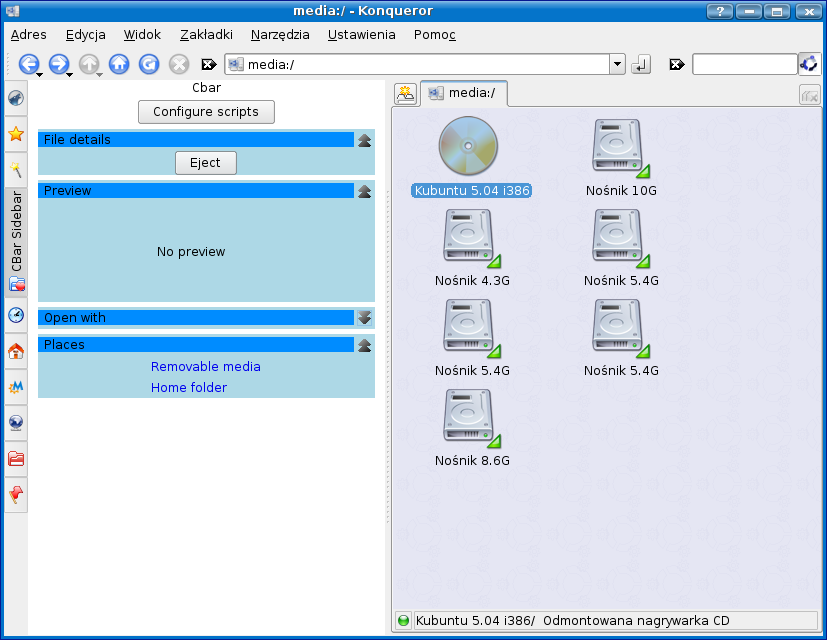This screenshot has width=827, height=640.
Task: Click the Eject button
Action: [205, 163]
